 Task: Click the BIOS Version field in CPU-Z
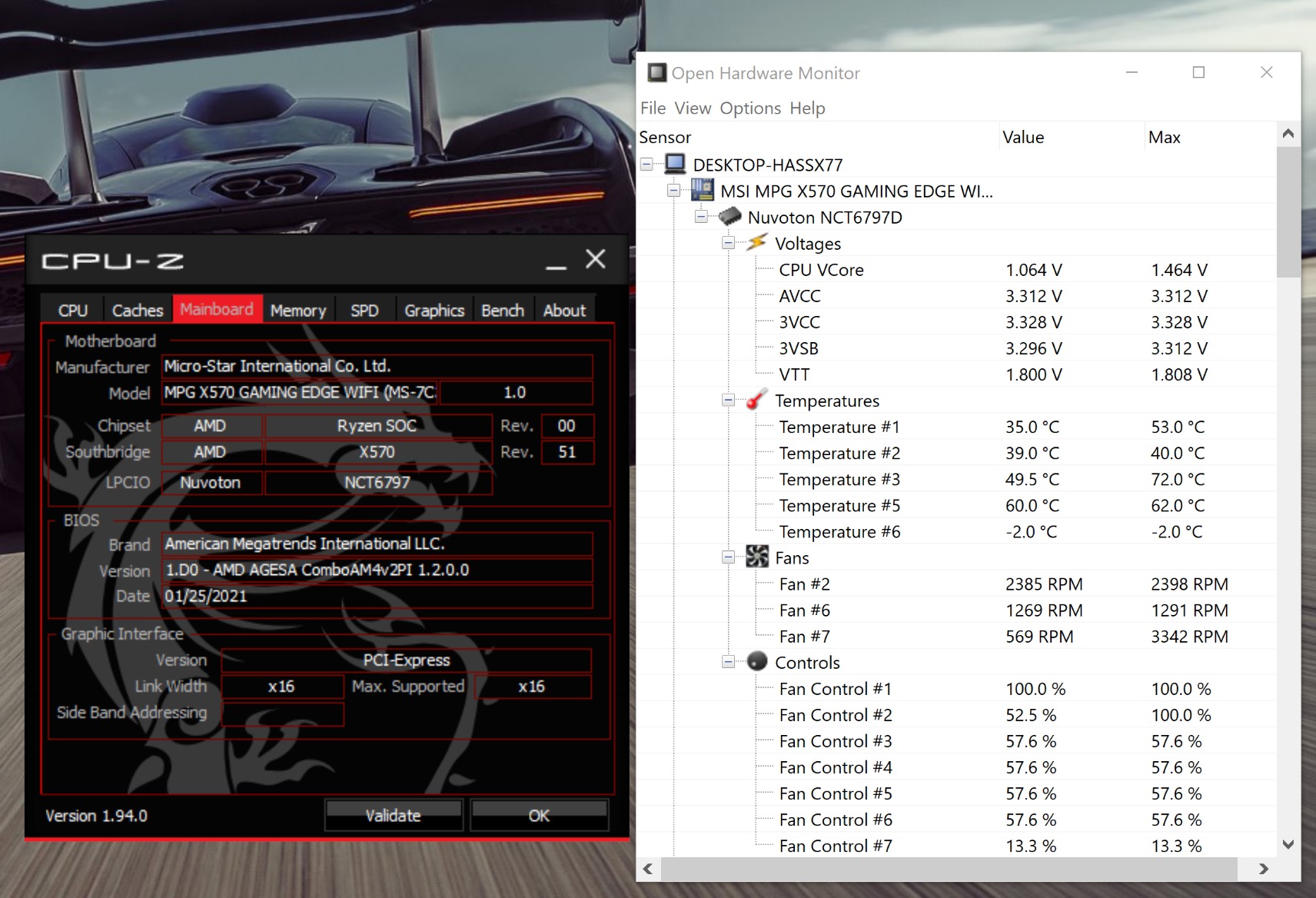click(377, 570)
